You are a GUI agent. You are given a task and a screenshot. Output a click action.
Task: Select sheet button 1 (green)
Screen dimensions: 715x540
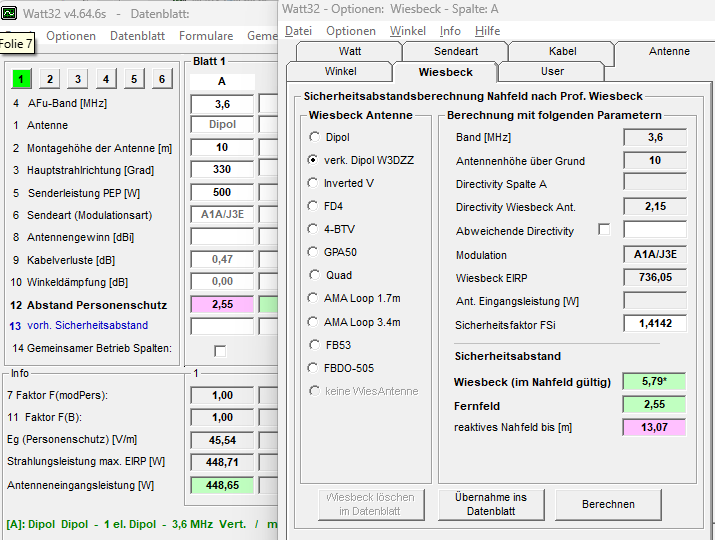click(21, 79)
